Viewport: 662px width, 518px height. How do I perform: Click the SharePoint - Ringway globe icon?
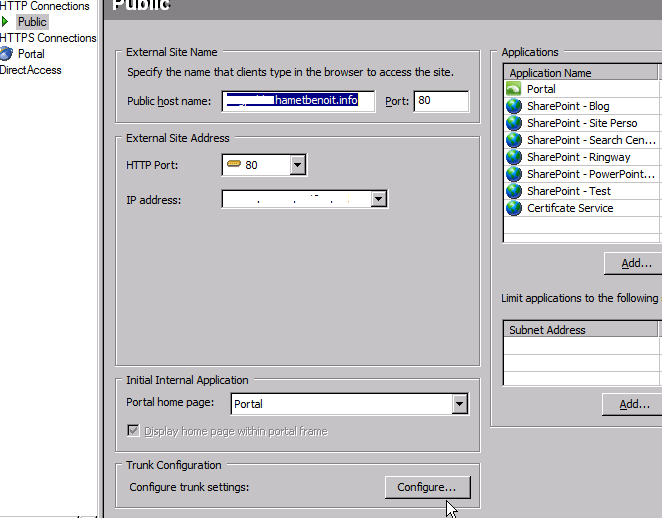[514, 157]
